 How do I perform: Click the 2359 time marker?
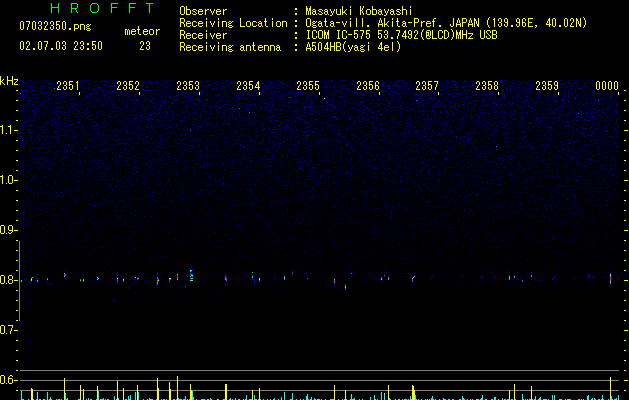tap(547, 86)
